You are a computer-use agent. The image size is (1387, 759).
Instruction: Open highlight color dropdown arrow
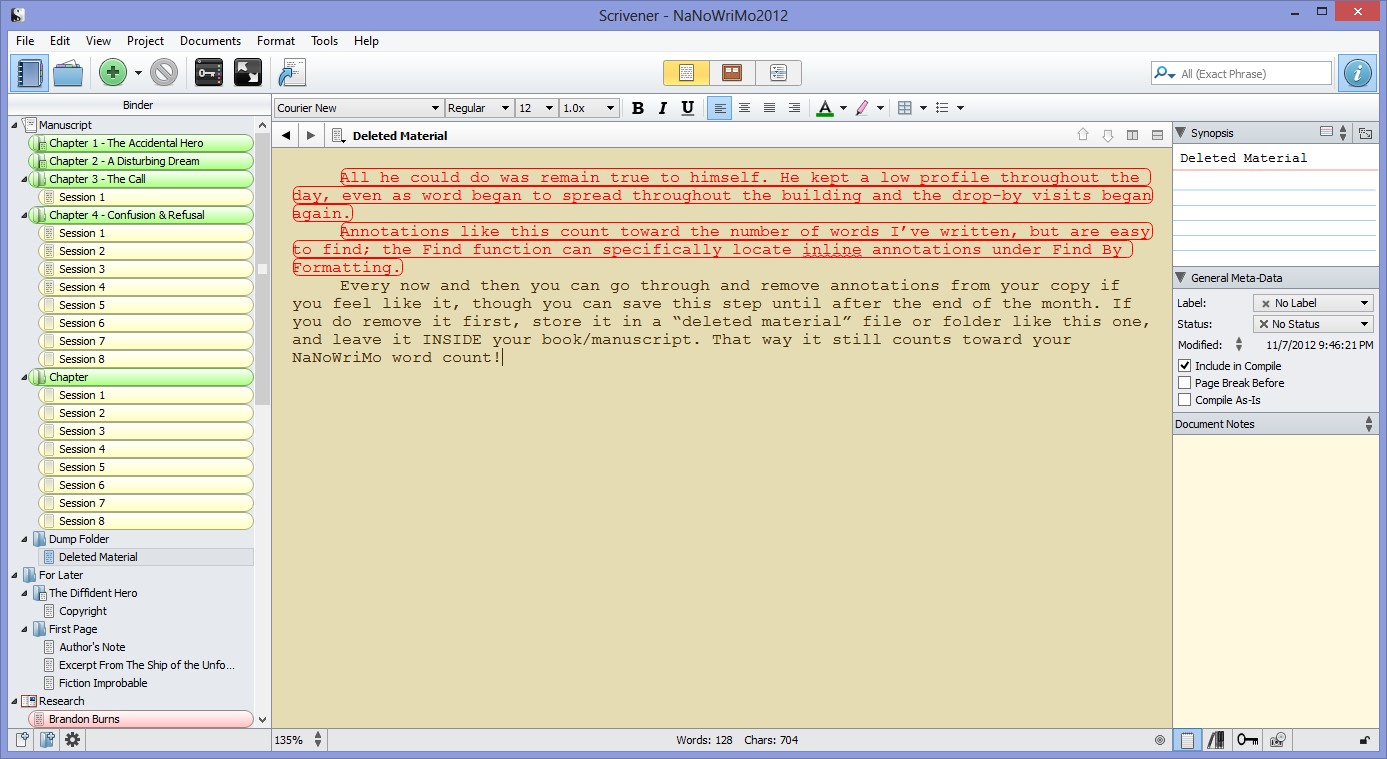(x=882, y=108)
